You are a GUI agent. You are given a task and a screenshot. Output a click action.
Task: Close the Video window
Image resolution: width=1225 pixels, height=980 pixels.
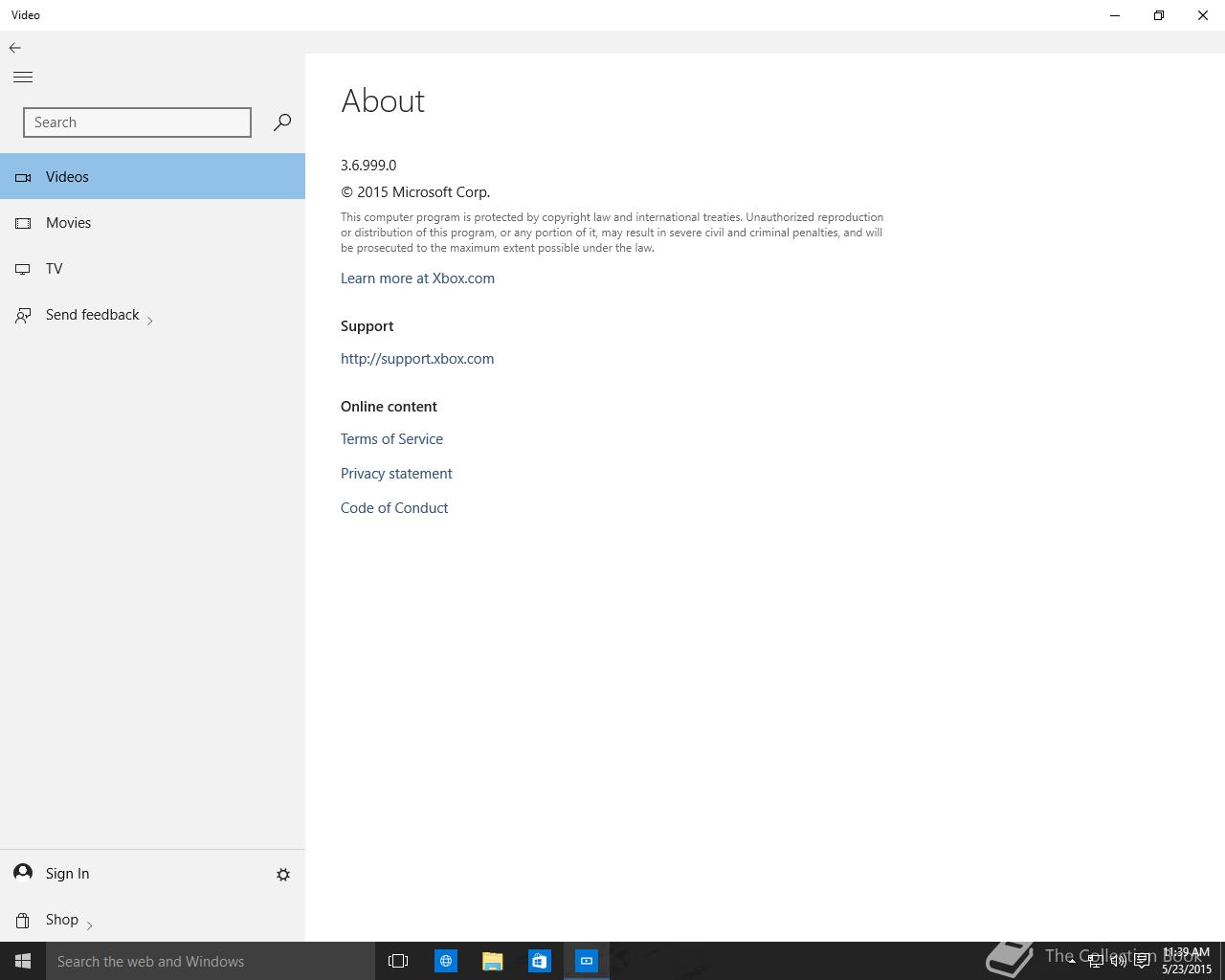coord(1203,15)
